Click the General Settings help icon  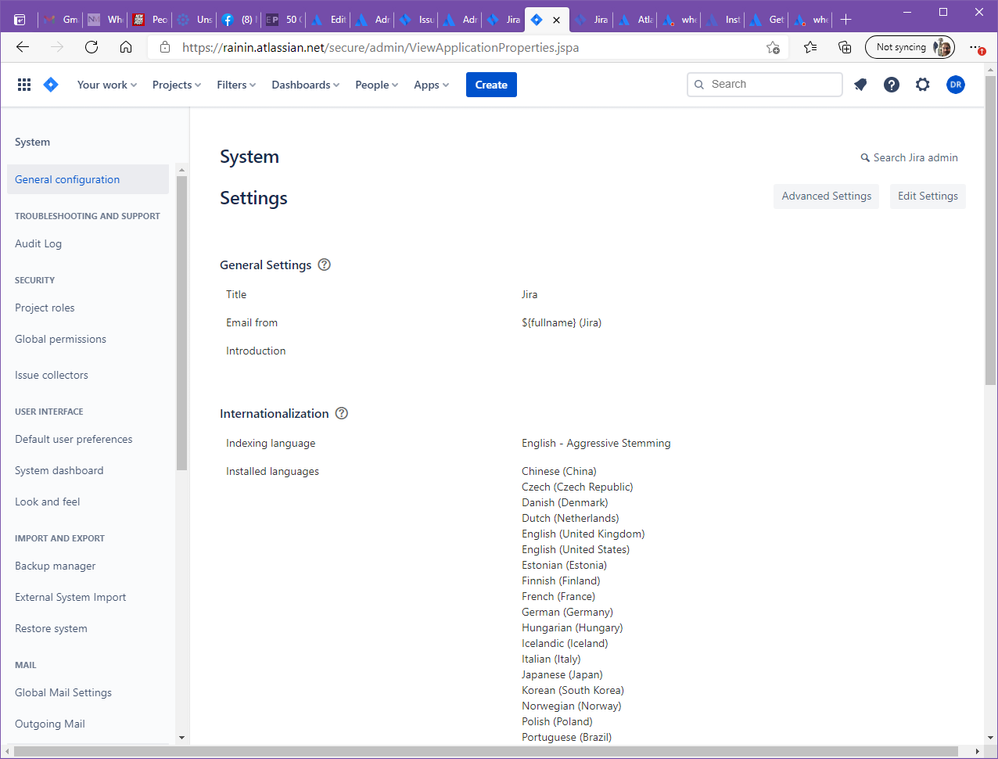pos(324,265)
